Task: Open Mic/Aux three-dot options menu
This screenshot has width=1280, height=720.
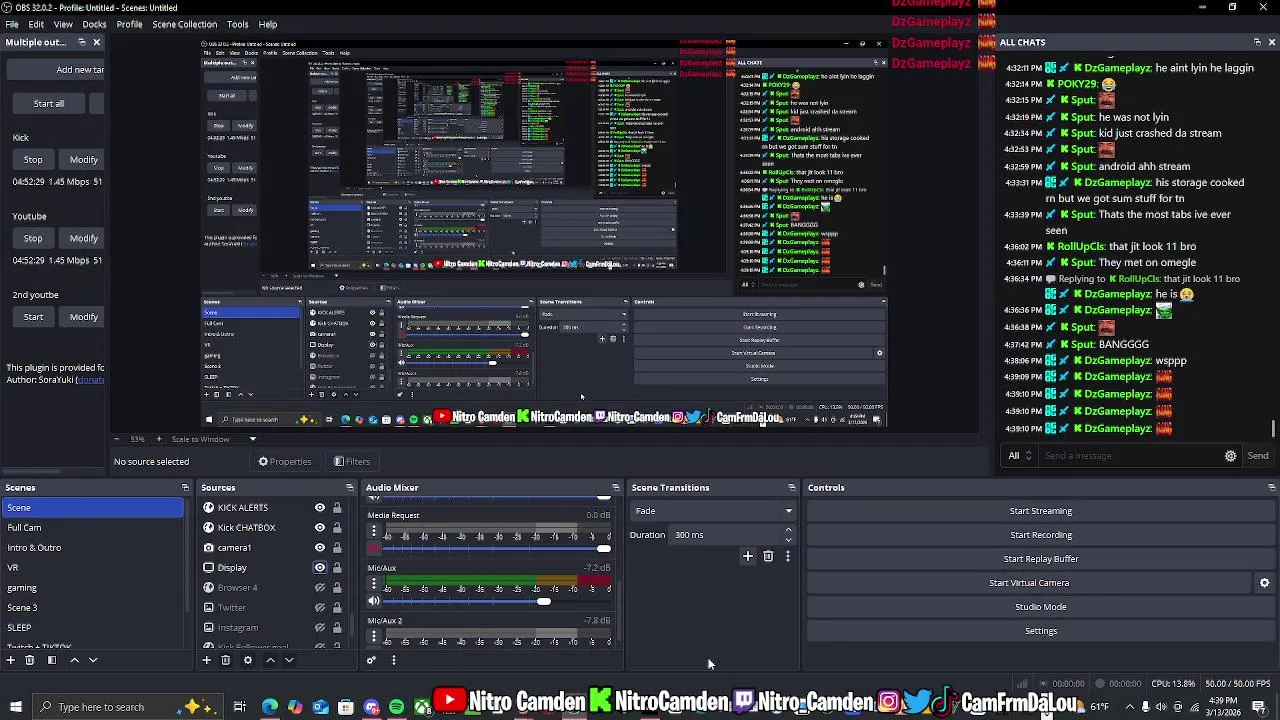Action: 374,584
